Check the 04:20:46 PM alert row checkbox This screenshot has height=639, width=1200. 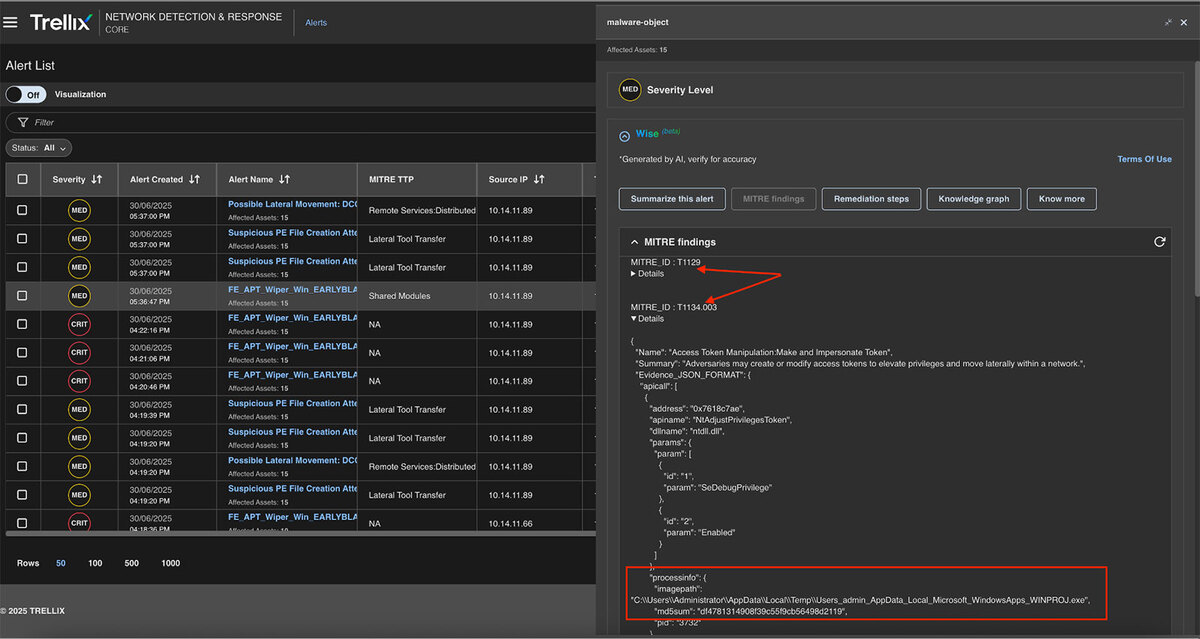click(23, 381)
